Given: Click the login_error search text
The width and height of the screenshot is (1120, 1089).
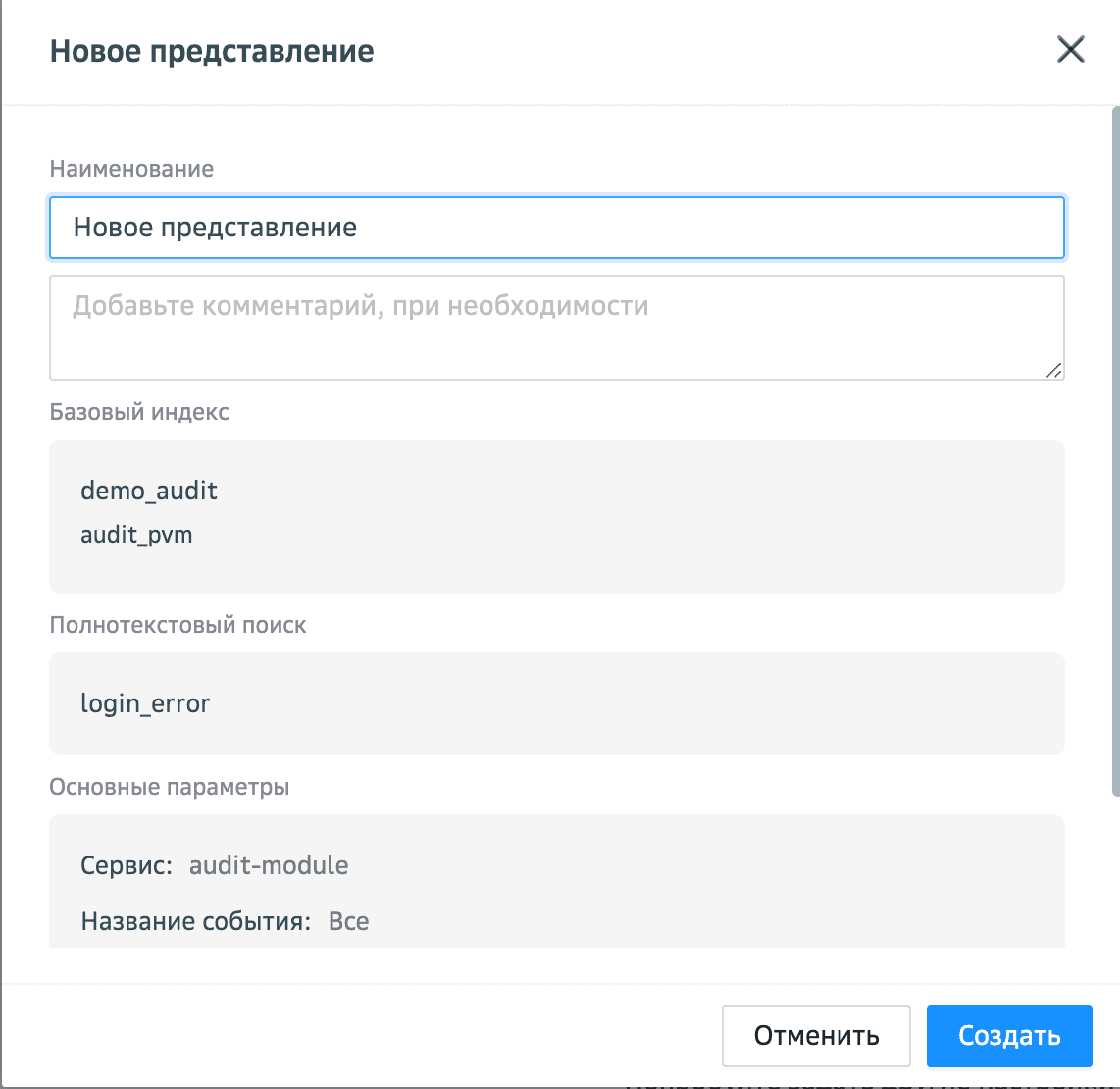Looking at the screenshot, I should pyautogui.click(x=145, y=703).
